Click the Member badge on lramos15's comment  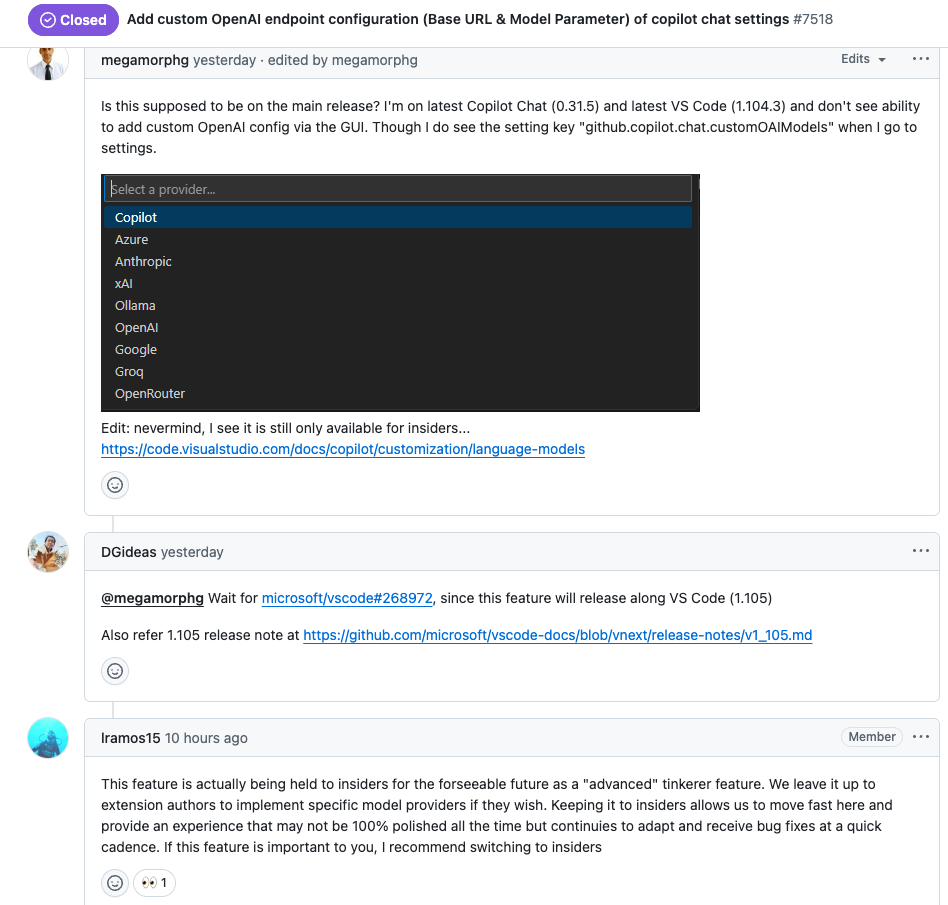tap(871, 736)
